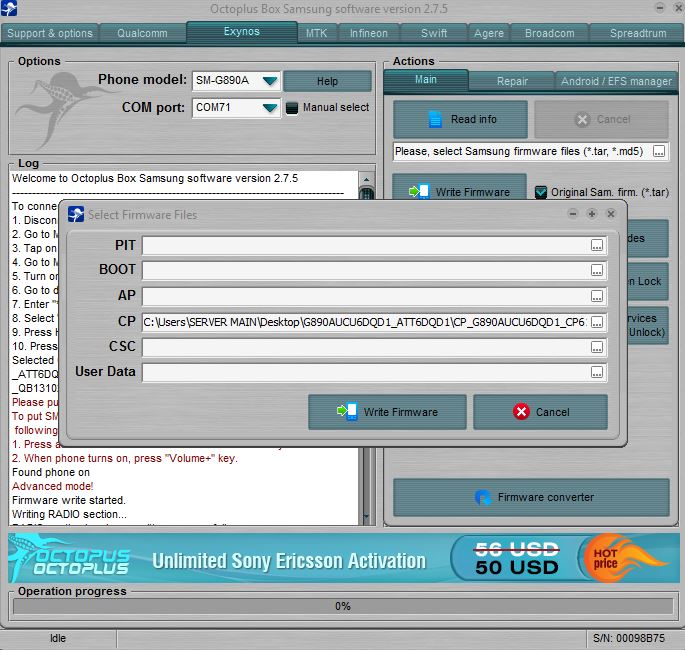Click the 'Advanced mode!' log line

[52, 486]
